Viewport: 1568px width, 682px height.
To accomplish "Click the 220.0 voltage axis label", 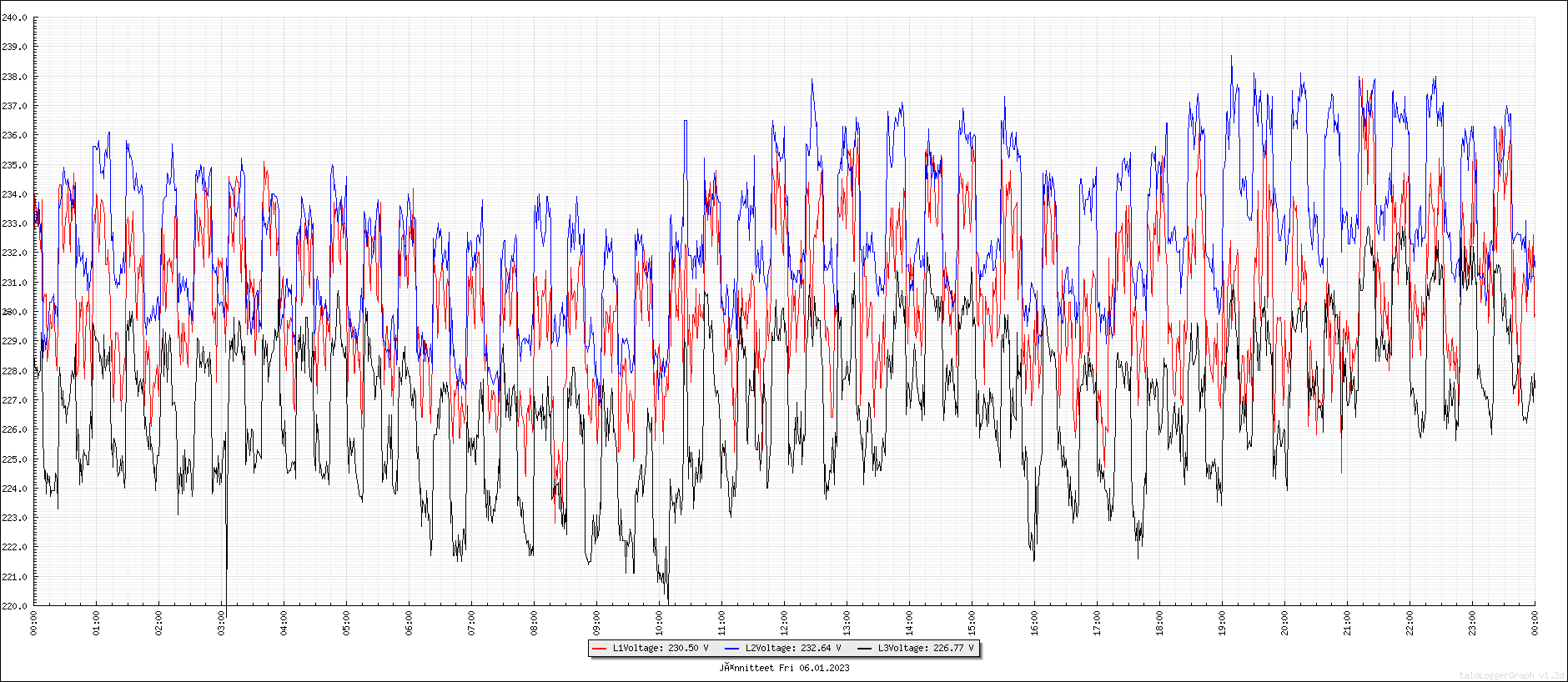I will (14, 606).
